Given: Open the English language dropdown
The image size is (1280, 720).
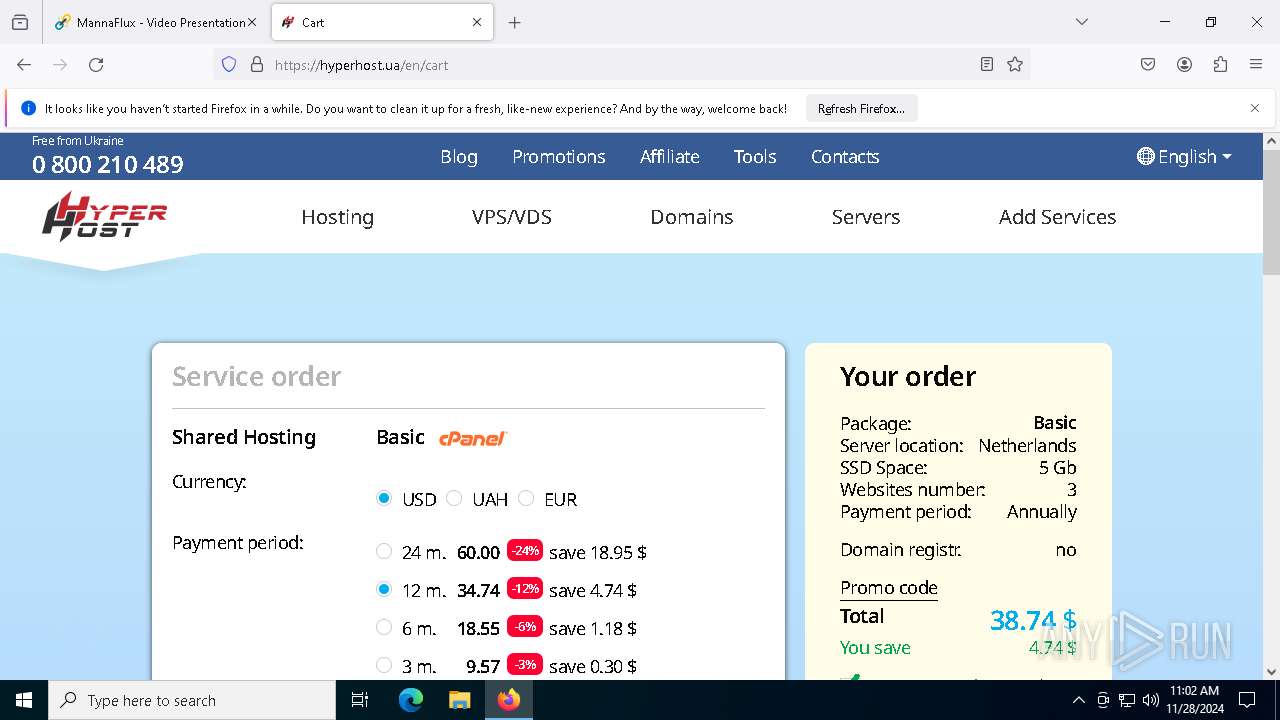Looking at the screenshot, I should [1184, 156].
